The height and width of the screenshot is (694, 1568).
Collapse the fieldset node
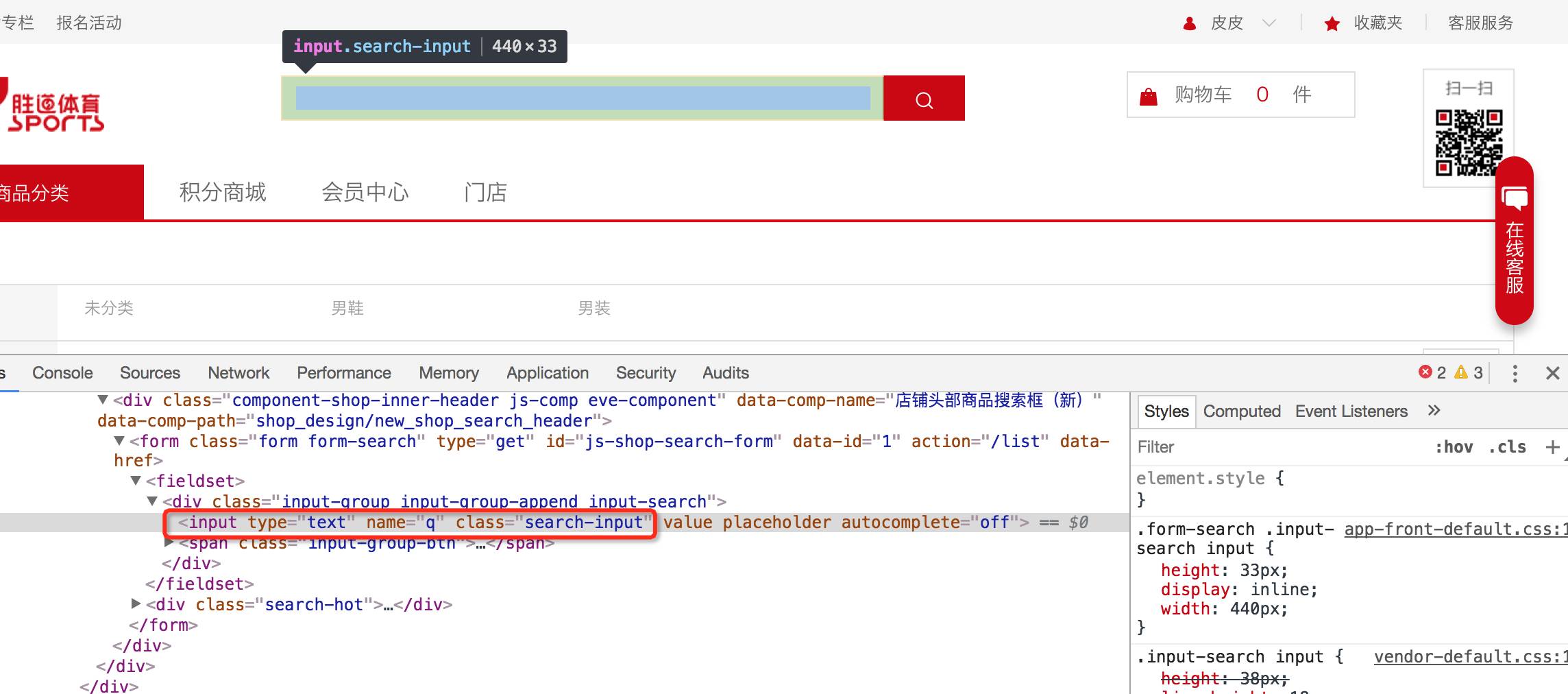point(136,481)
